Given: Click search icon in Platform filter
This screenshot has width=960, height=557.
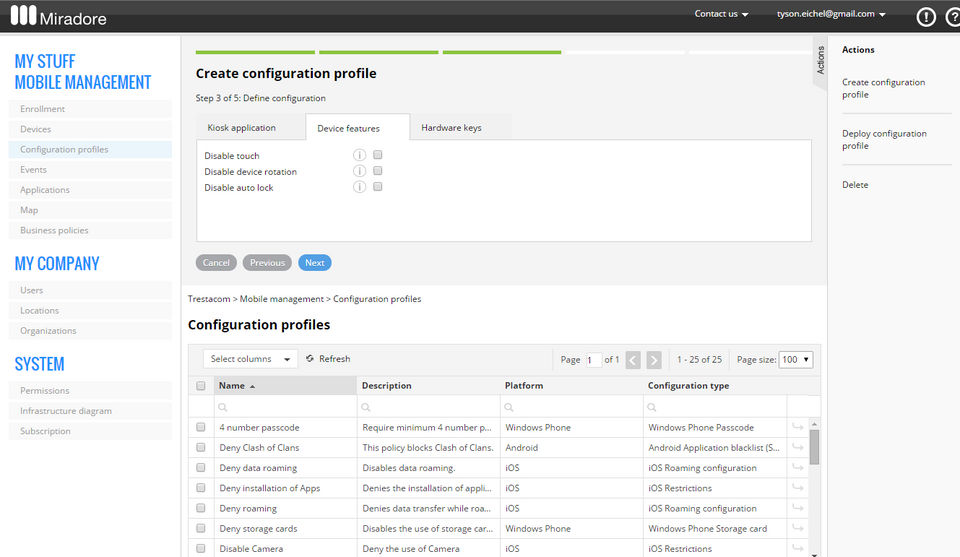Looking at the screenshot, I should tap(509, 407).
